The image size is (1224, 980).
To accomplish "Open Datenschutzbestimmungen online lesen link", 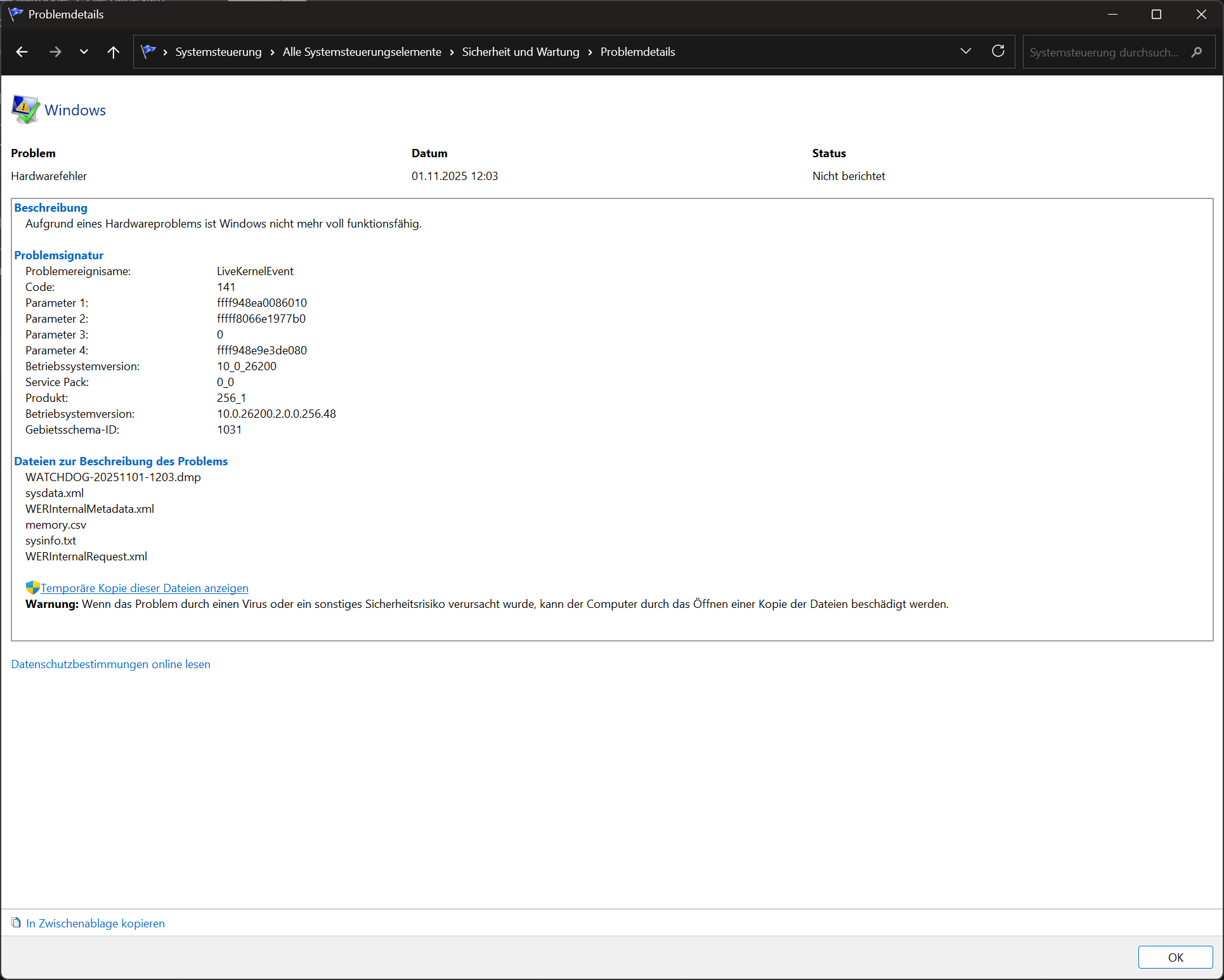I will 111,664.
